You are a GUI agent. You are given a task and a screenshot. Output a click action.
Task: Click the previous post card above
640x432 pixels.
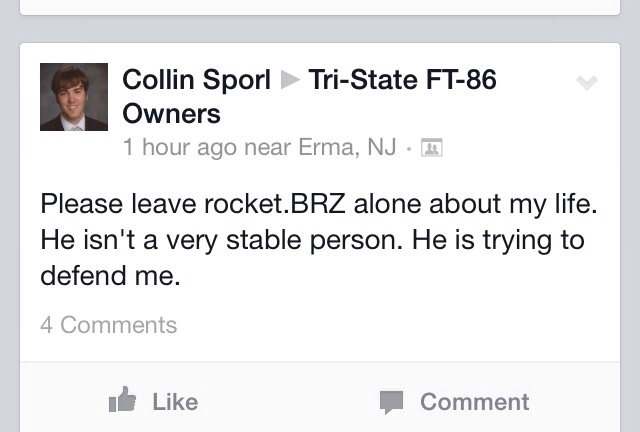[320, 6]
